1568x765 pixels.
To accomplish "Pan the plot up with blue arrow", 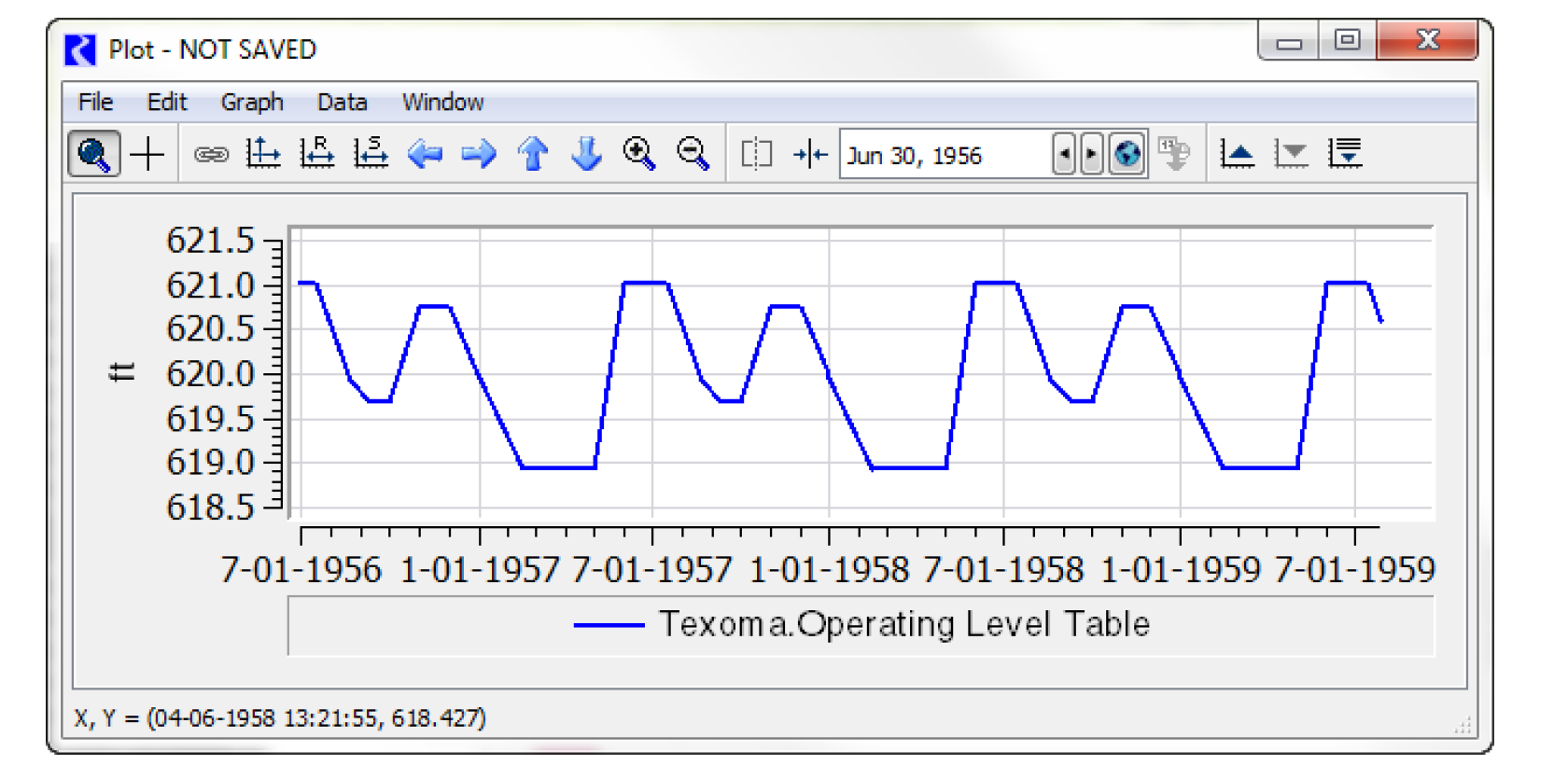I will [533, 154].
